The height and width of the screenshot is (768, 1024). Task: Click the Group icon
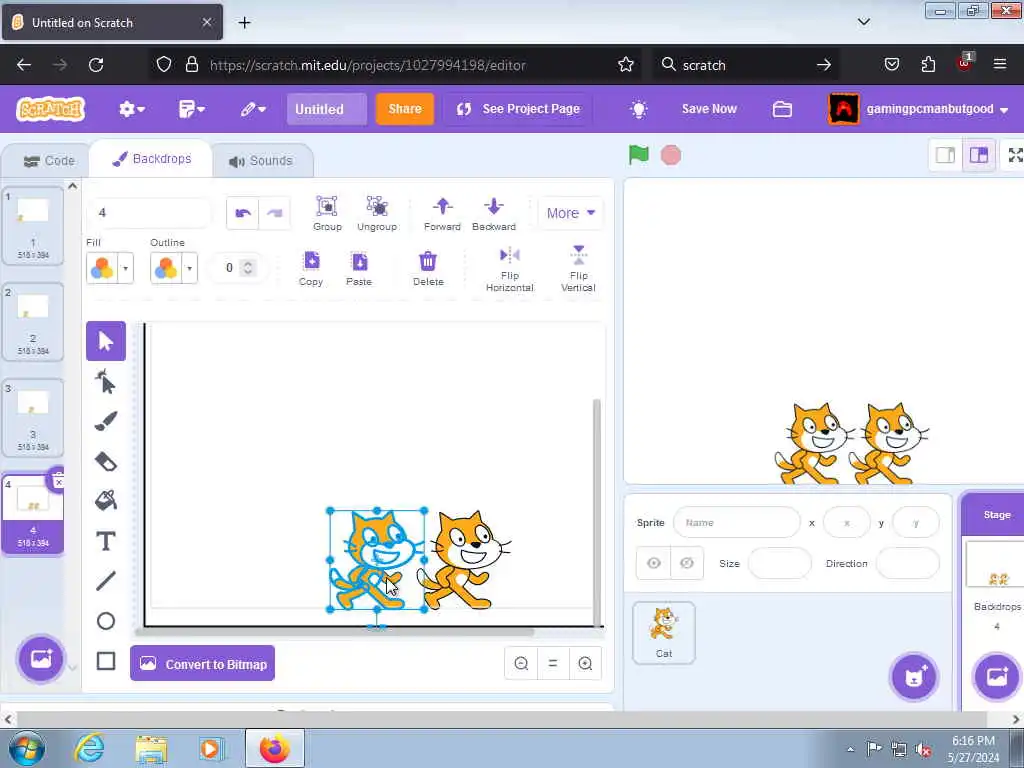[327, 213]
